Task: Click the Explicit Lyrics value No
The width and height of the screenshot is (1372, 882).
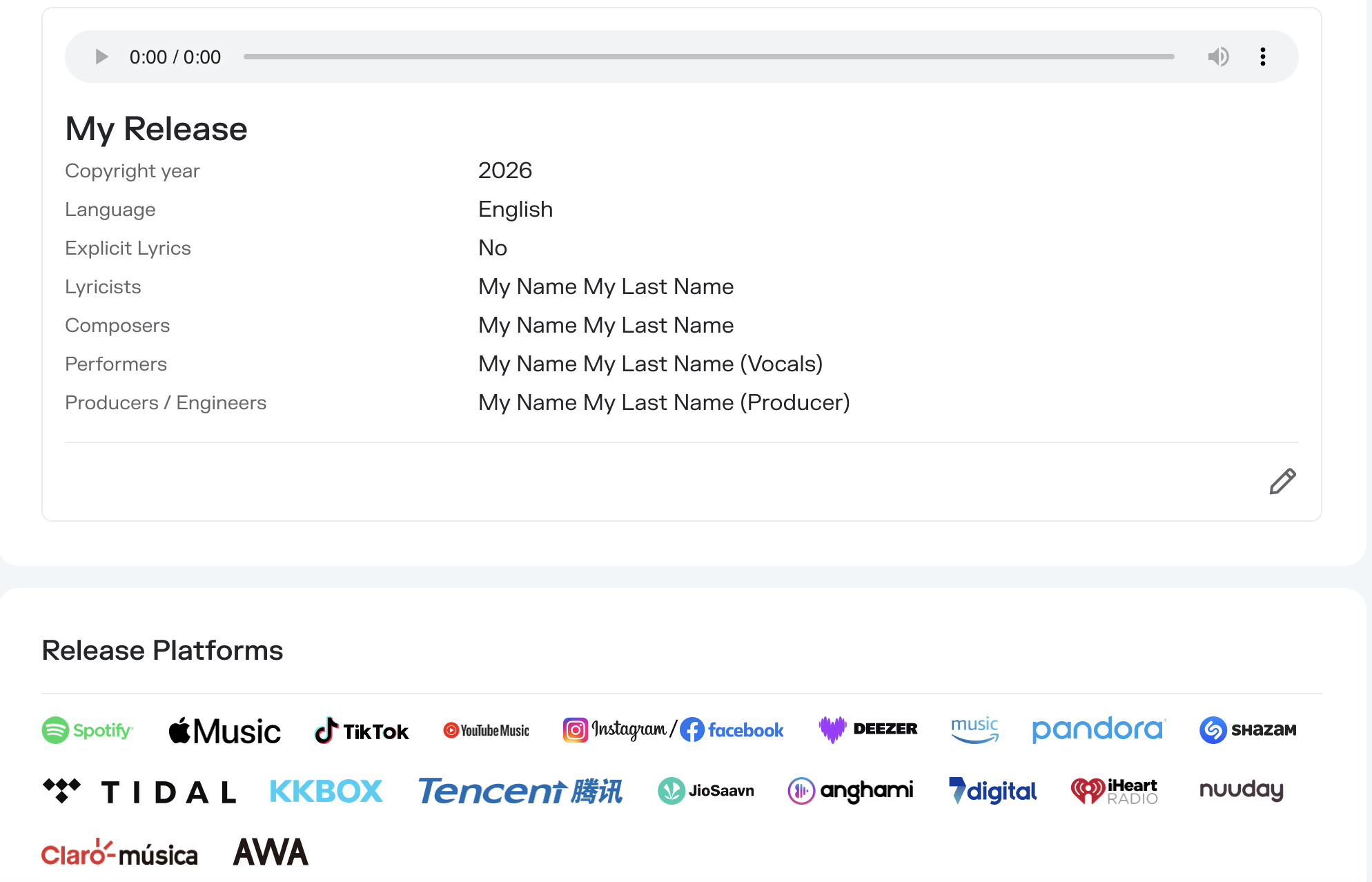Action: 493,248
